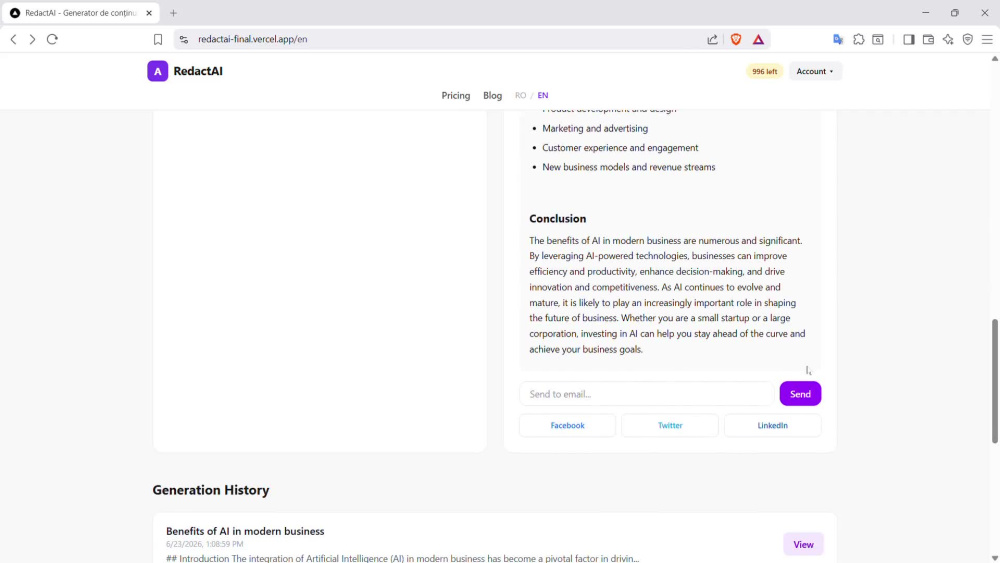1000x563 pixels.
Task: Click 'Customer experience and engagement' bullet
Action: tap(620, 147)
